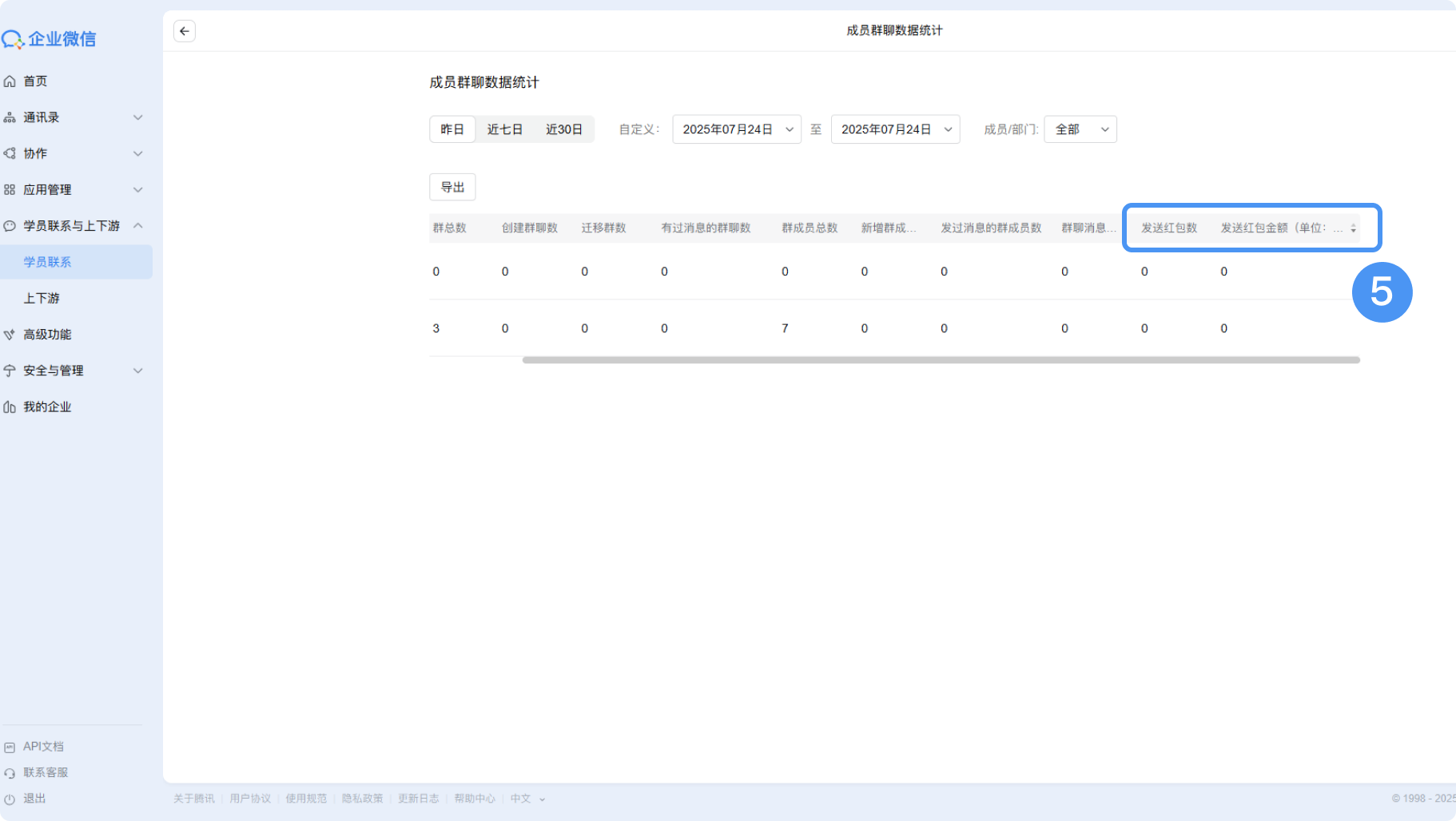Open the 帮助中心 footer link

pos(475,799)
